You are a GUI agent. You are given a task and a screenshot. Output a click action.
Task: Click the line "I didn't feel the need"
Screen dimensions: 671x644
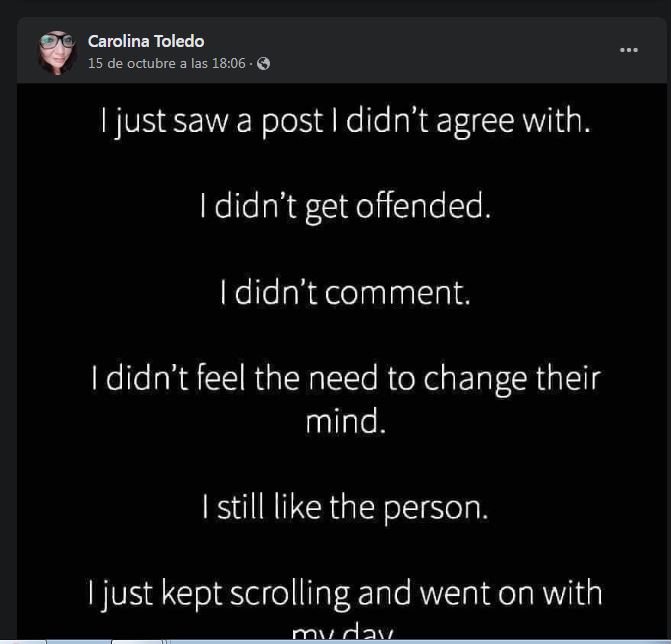click(x=345, y=379)
